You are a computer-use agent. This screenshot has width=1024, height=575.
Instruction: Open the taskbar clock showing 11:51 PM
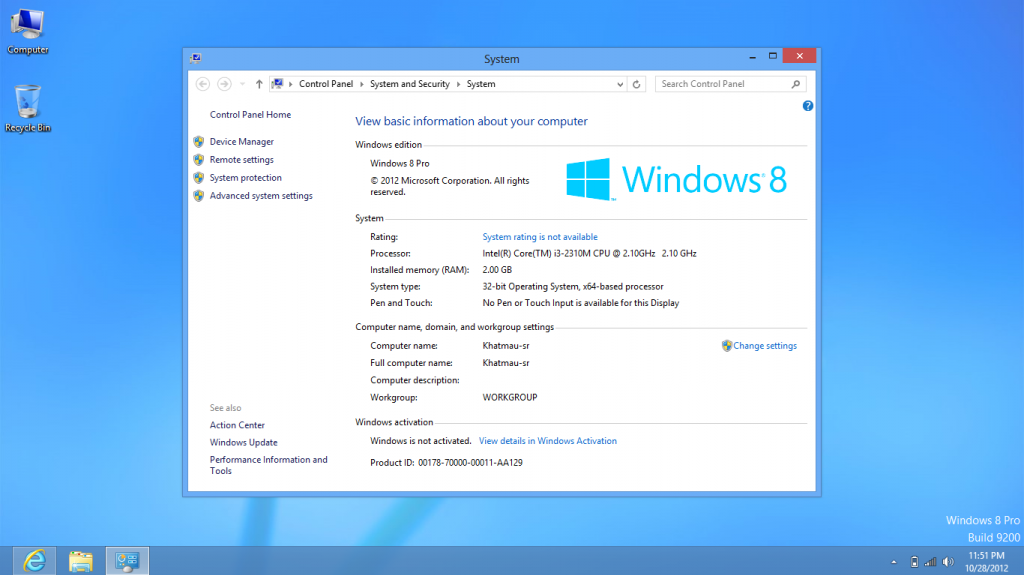coord(987,562)
